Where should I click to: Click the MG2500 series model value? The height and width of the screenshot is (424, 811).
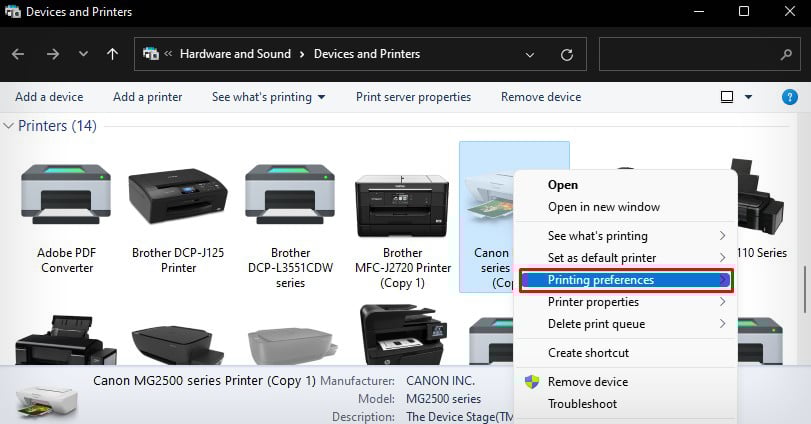(x=443, y=399)
